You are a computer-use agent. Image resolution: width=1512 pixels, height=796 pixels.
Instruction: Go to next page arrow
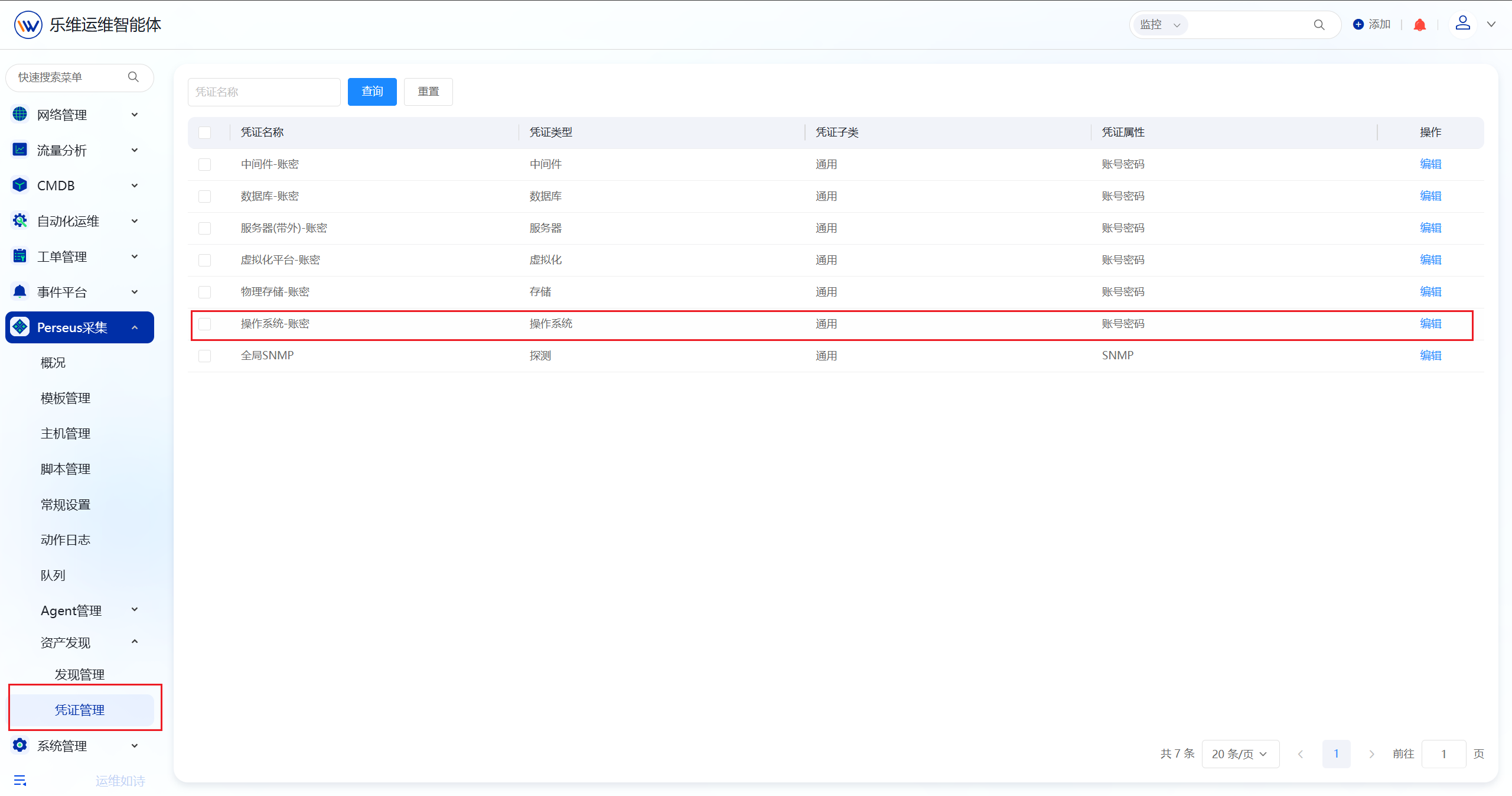(1371, 754)
